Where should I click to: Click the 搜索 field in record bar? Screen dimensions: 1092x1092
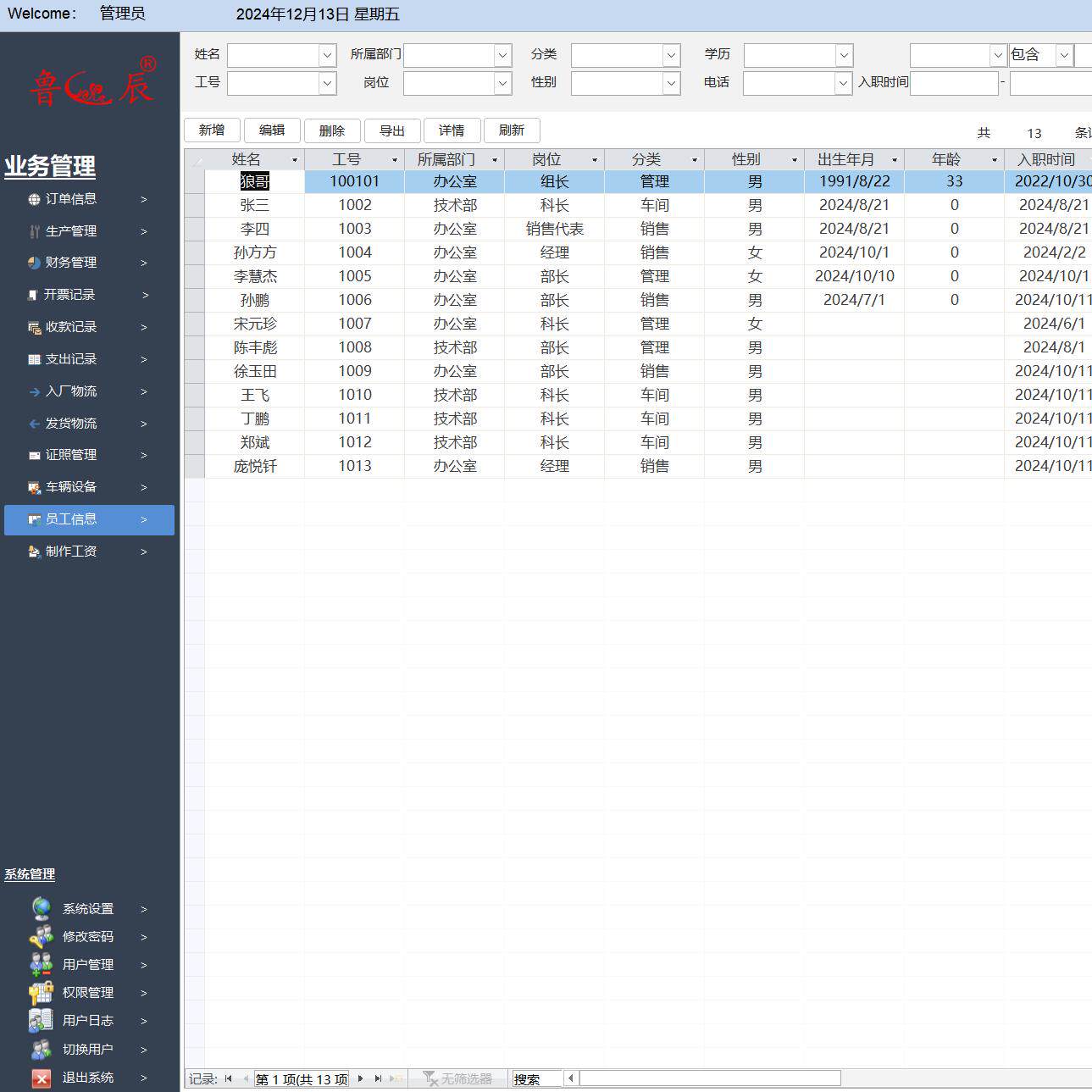(537, 1079)
